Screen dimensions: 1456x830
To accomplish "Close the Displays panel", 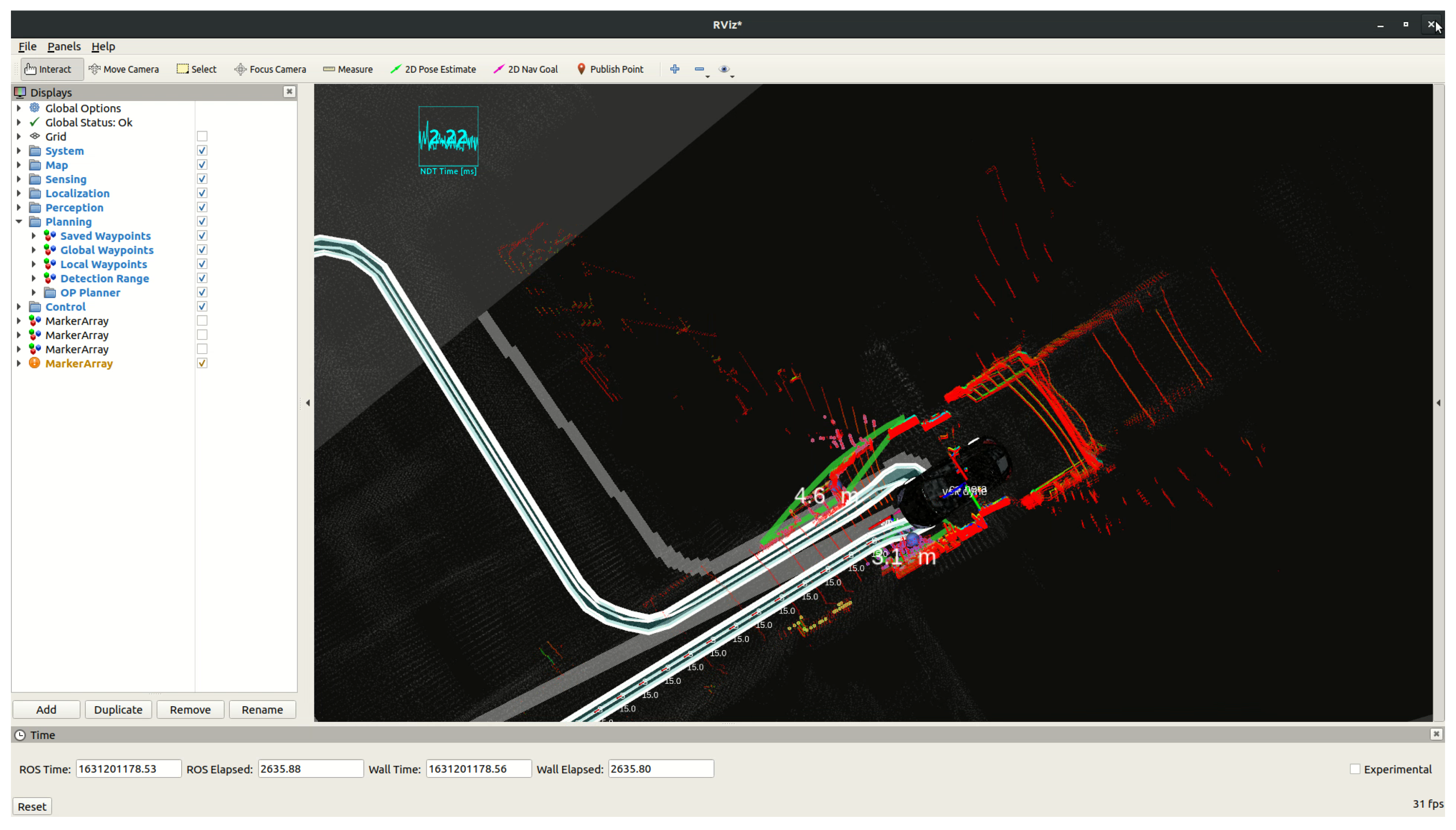I will [289, 92].
